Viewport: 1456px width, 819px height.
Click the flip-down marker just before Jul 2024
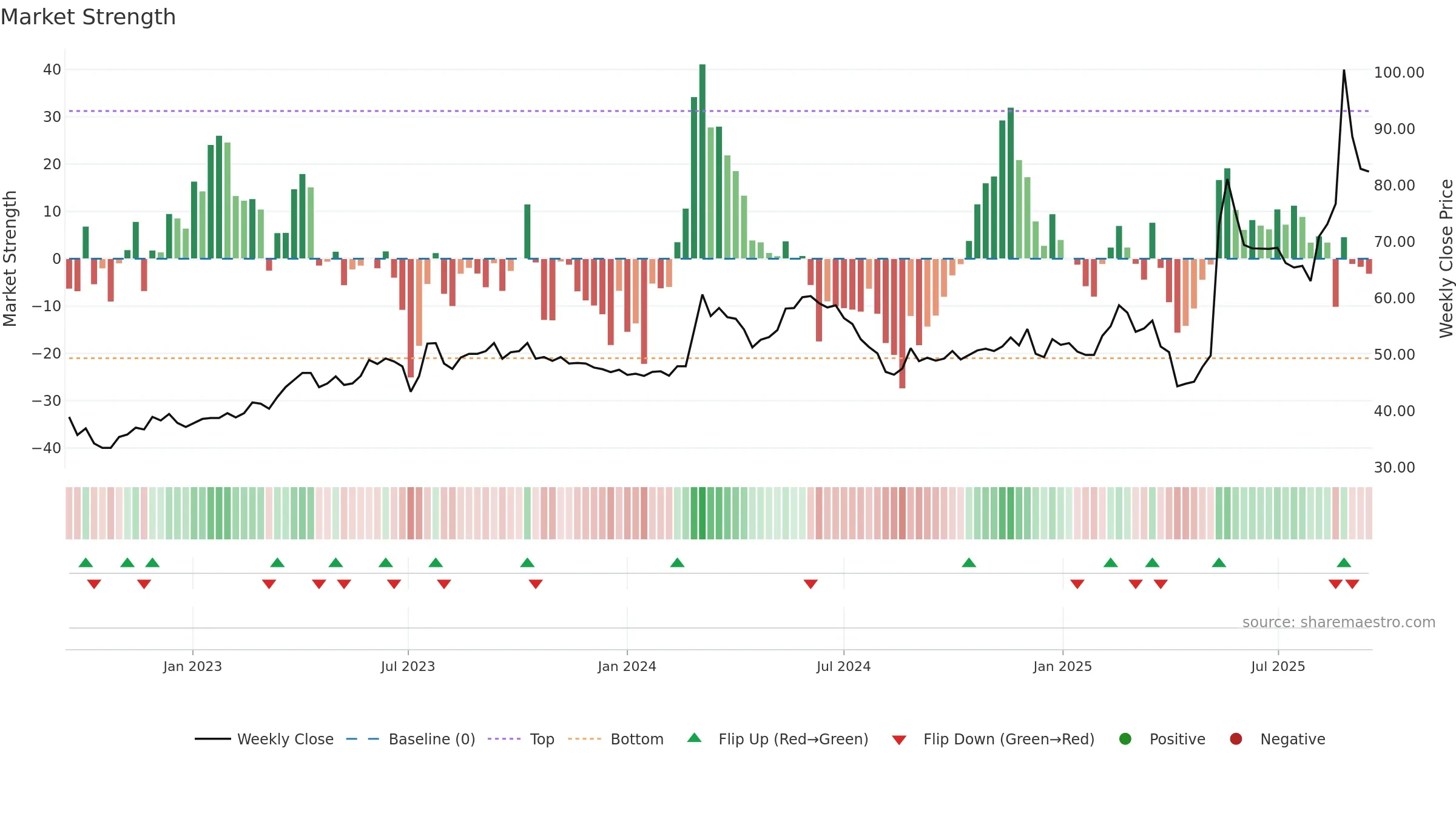point(811,584)
